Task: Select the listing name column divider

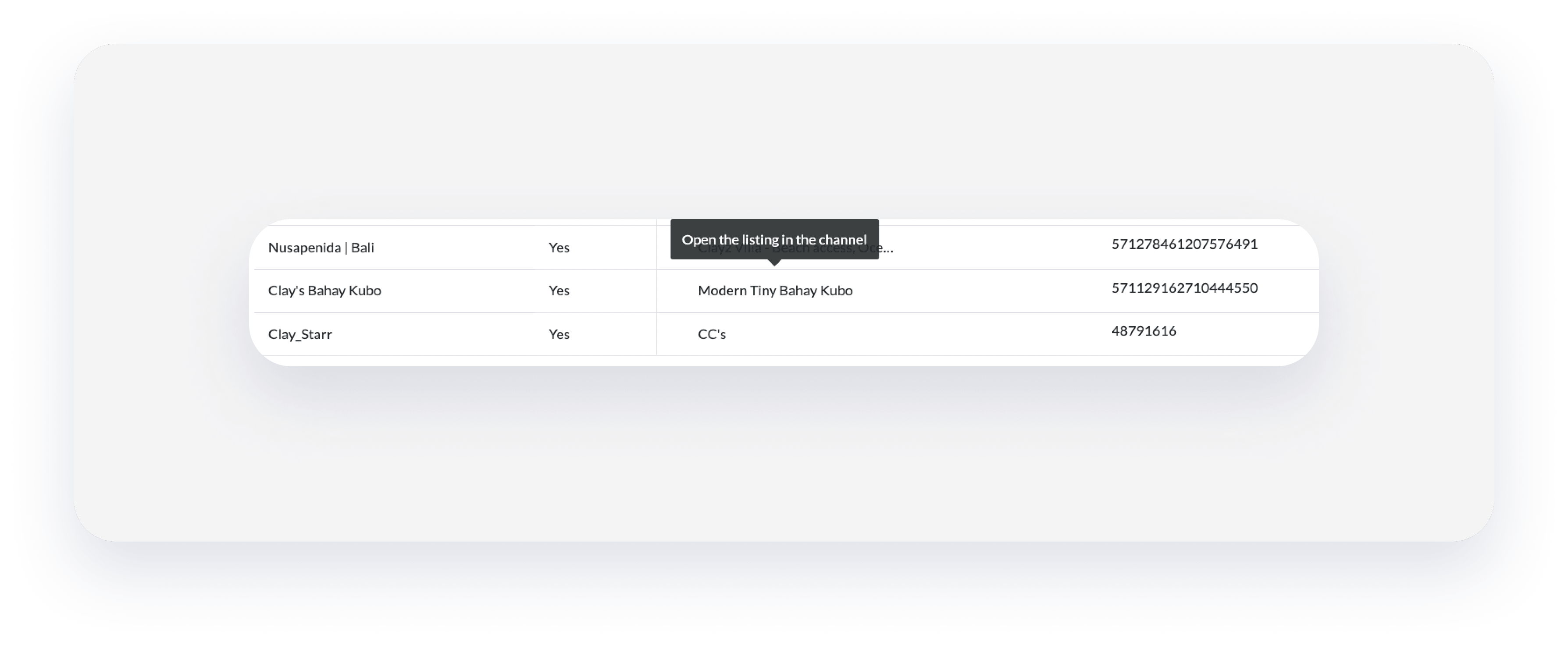Action: pyautogui.click(x=656, y=291)
